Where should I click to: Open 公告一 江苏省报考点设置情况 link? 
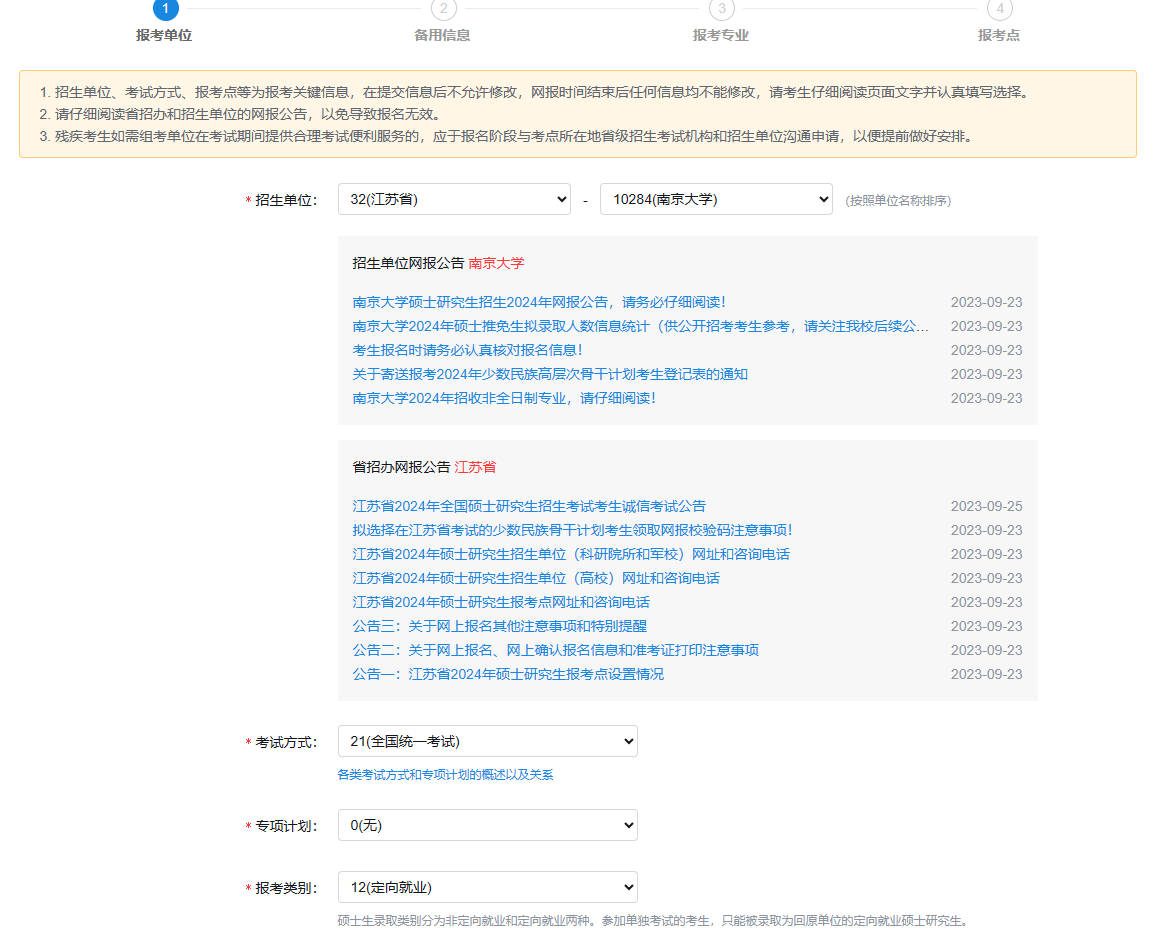click(508, 674)
